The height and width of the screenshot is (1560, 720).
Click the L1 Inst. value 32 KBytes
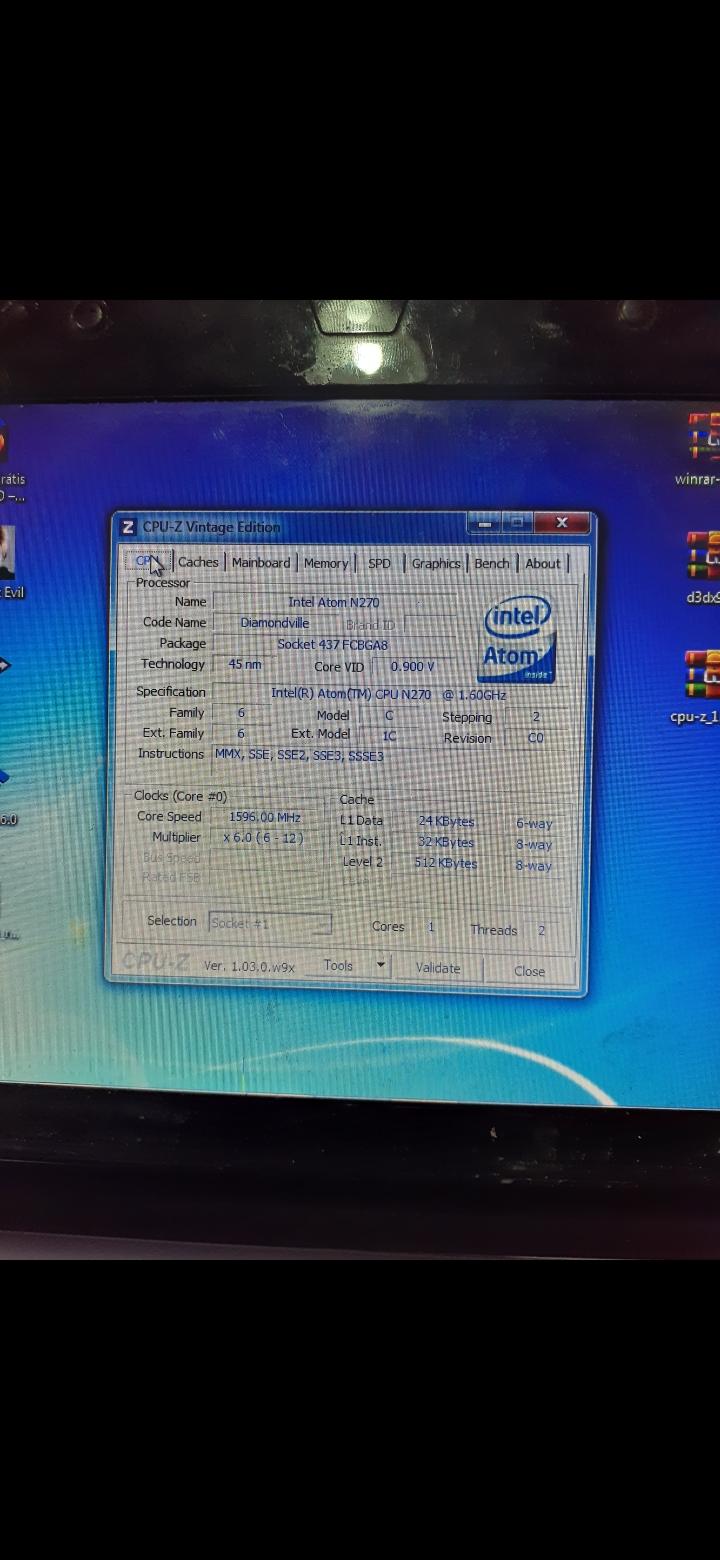click(x=446, y=842)
